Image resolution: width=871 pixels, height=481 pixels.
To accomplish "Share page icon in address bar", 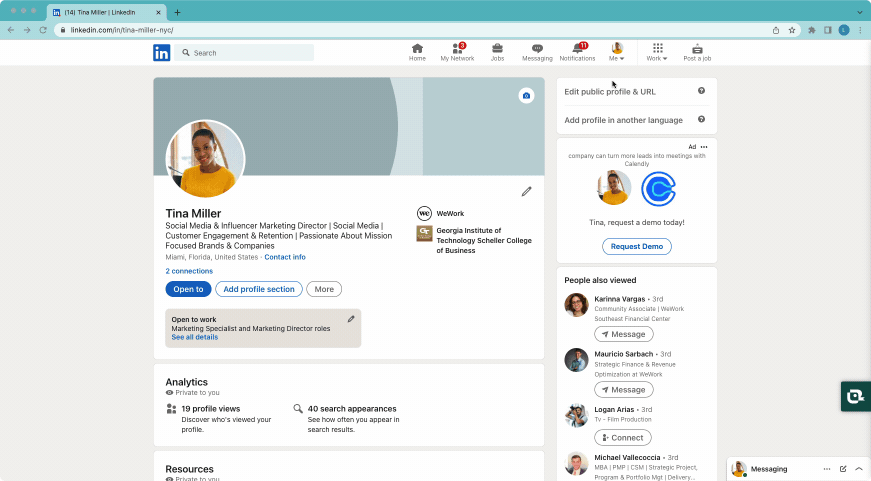I will 776,30.
